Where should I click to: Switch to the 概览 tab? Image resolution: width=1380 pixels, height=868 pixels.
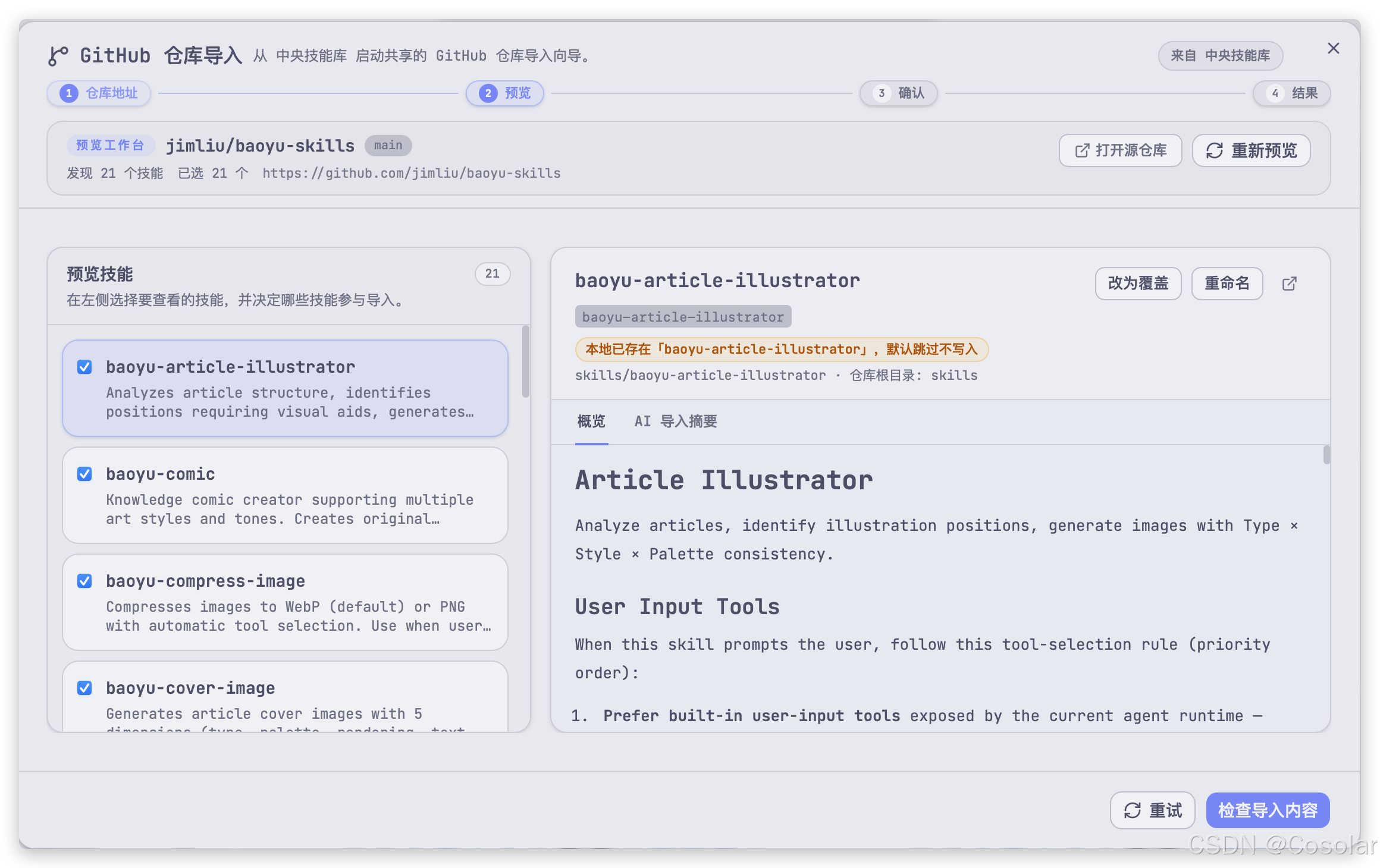pos(591,422)
